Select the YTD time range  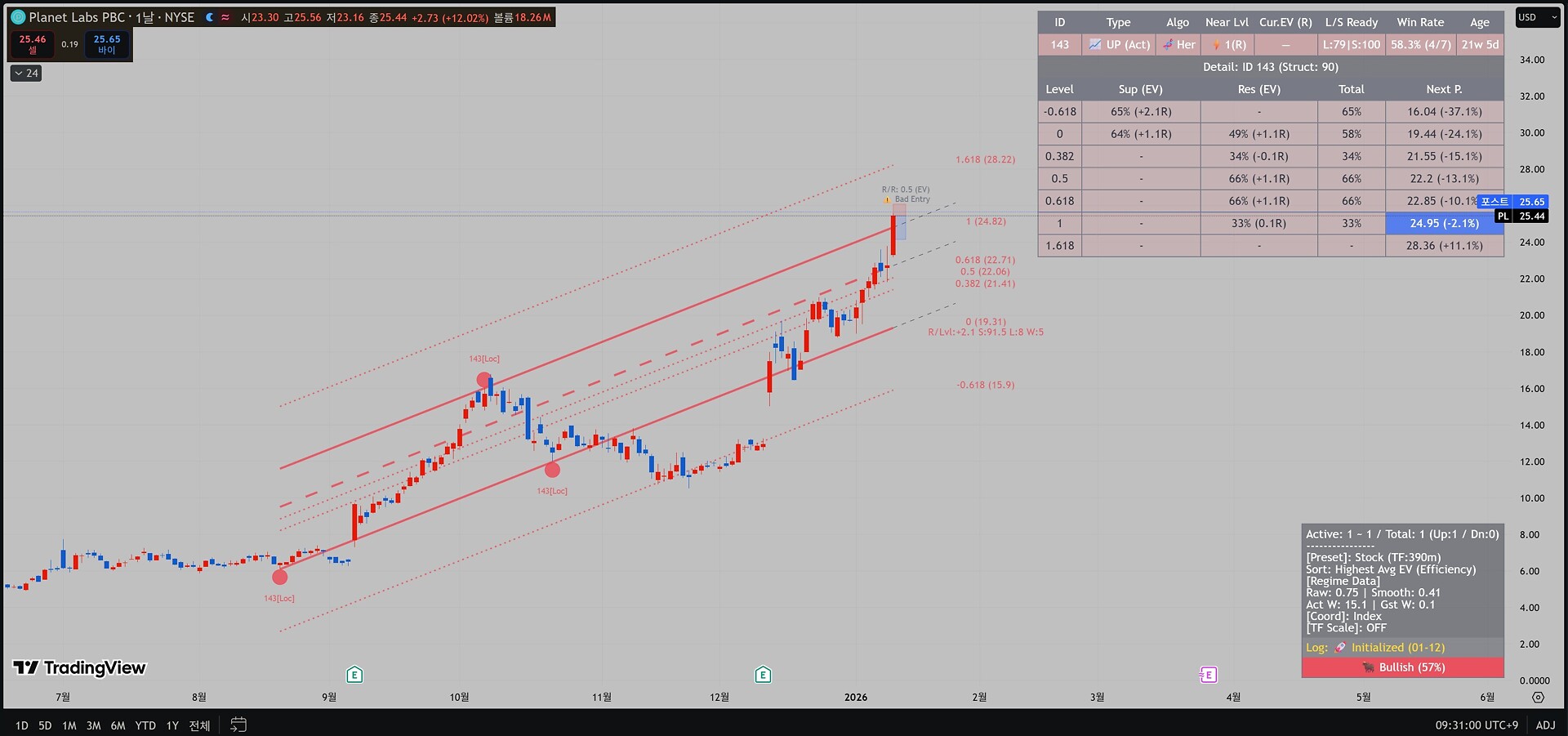click(x=145, y=725)
